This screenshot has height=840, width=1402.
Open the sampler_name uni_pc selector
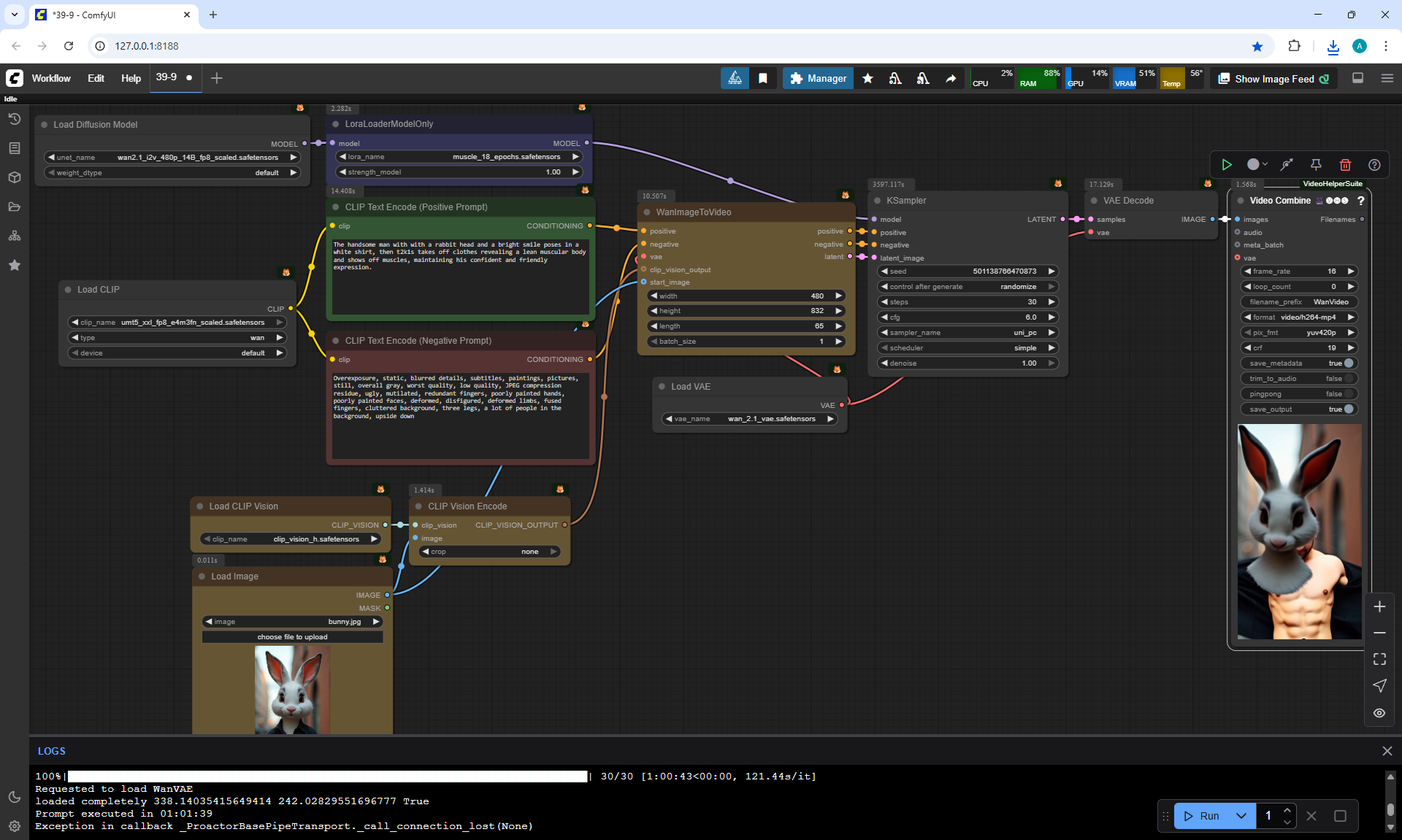[968, 332]
